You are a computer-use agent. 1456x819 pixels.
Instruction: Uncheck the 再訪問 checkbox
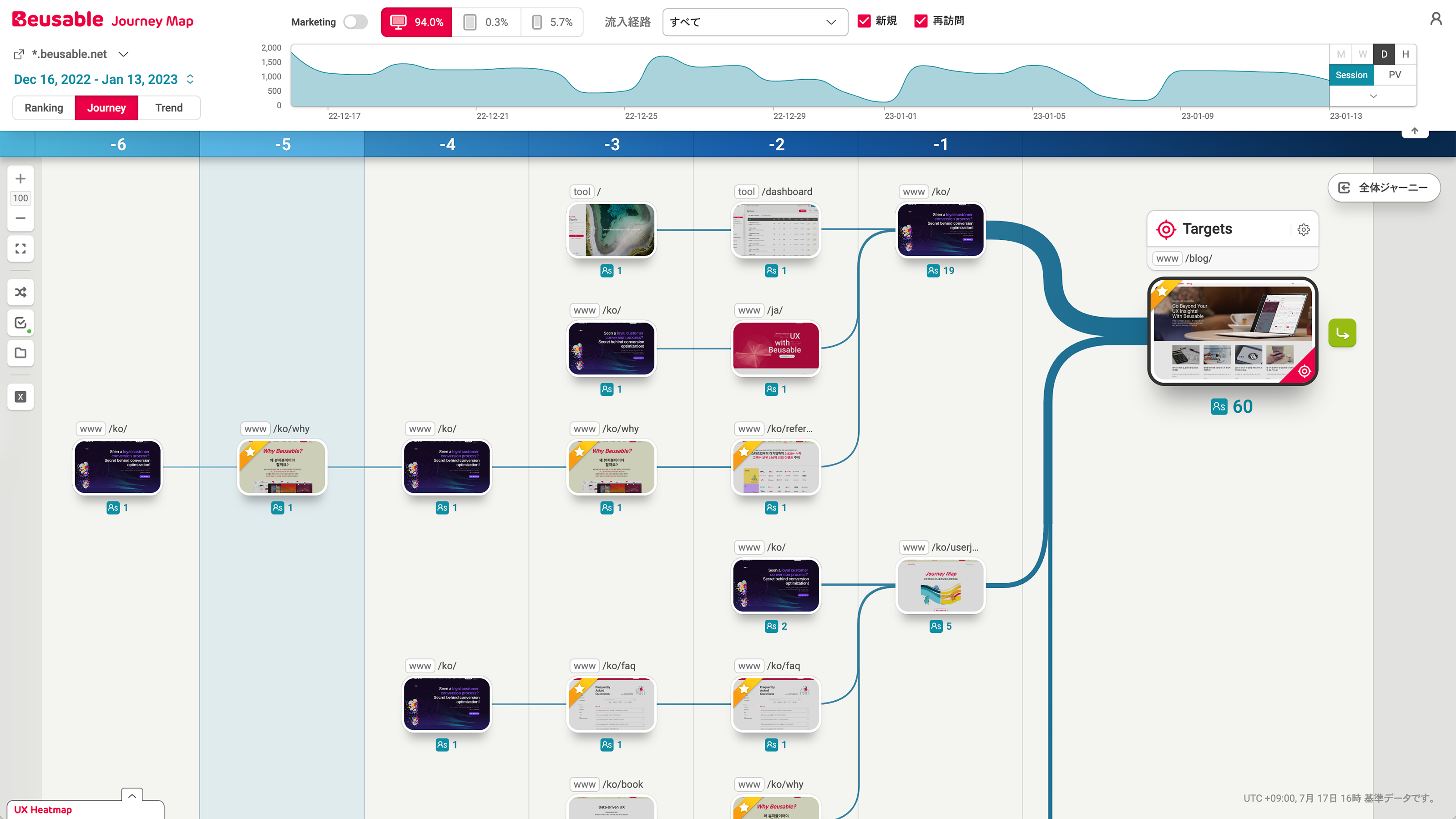(x=921, y=21)
